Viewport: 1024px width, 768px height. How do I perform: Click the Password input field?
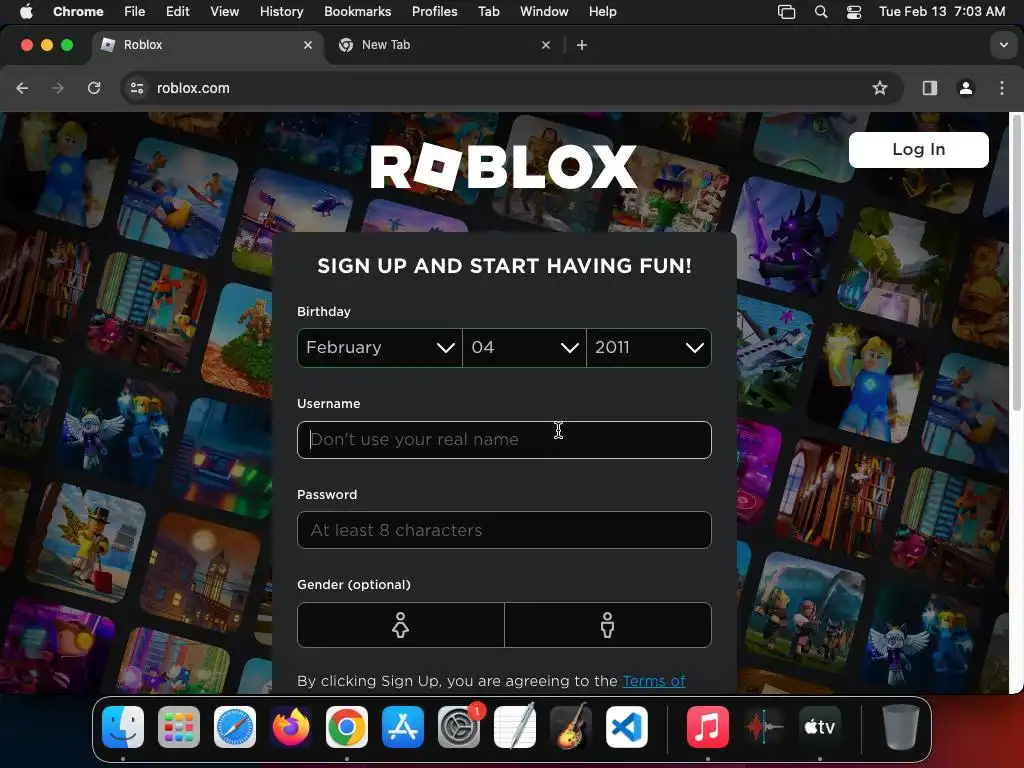(504, 530)
